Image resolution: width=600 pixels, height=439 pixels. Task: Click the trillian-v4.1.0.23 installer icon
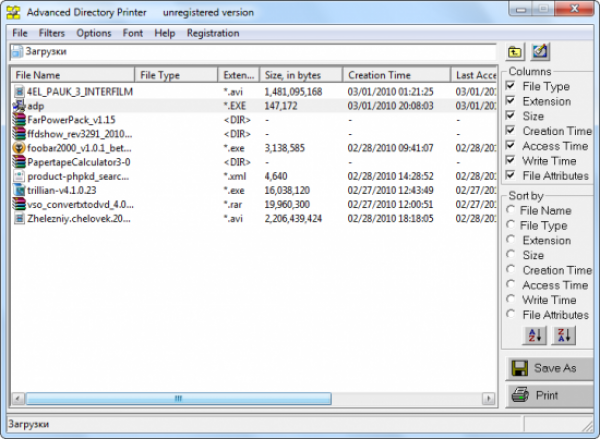click(x=19, y=190)
